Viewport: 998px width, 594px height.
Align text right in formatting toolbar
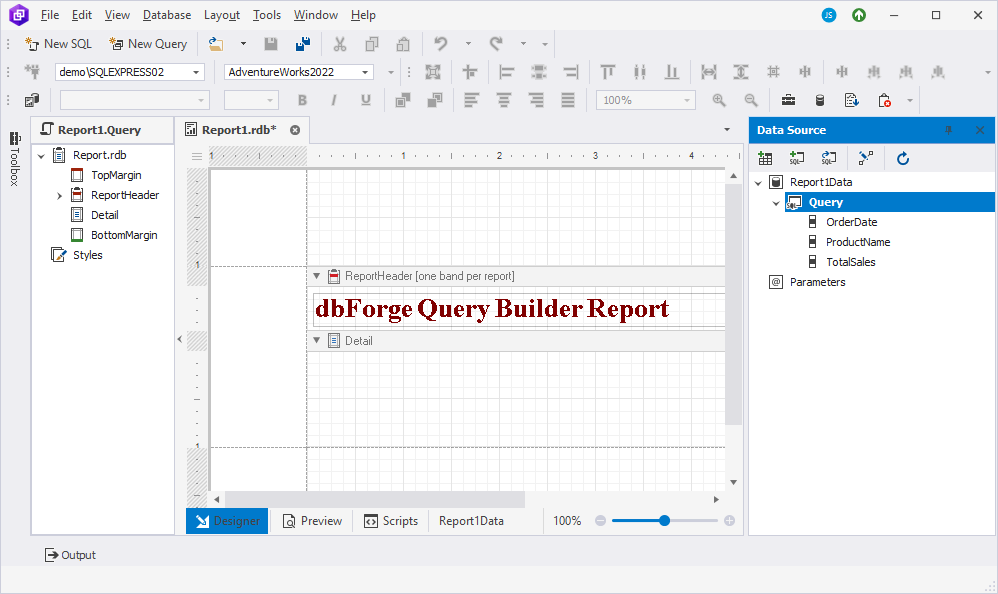tap(536, 100)
